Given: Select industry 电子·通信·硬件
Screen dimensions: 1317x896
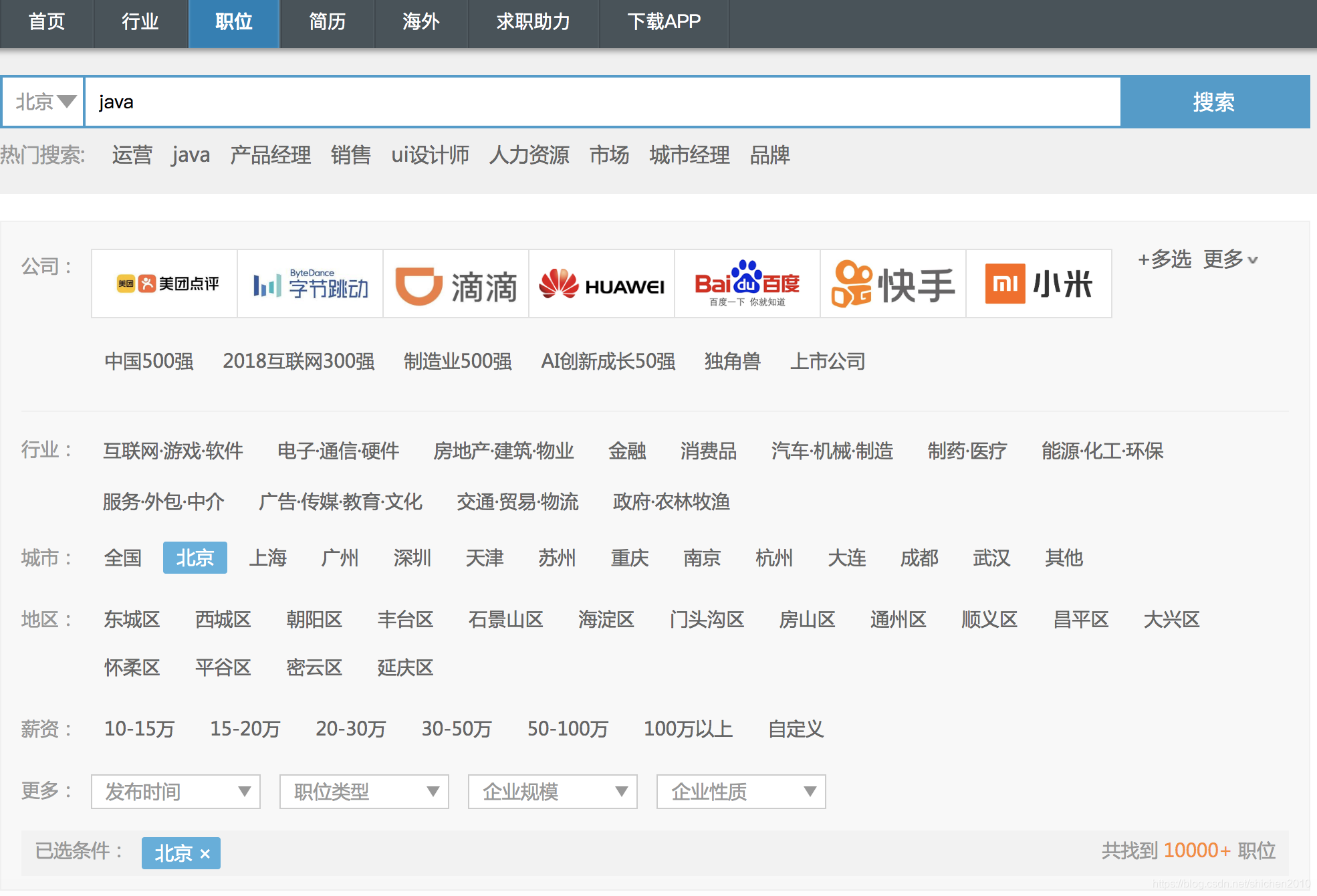Looking at the screenshot, I should (x=338, y=451).
